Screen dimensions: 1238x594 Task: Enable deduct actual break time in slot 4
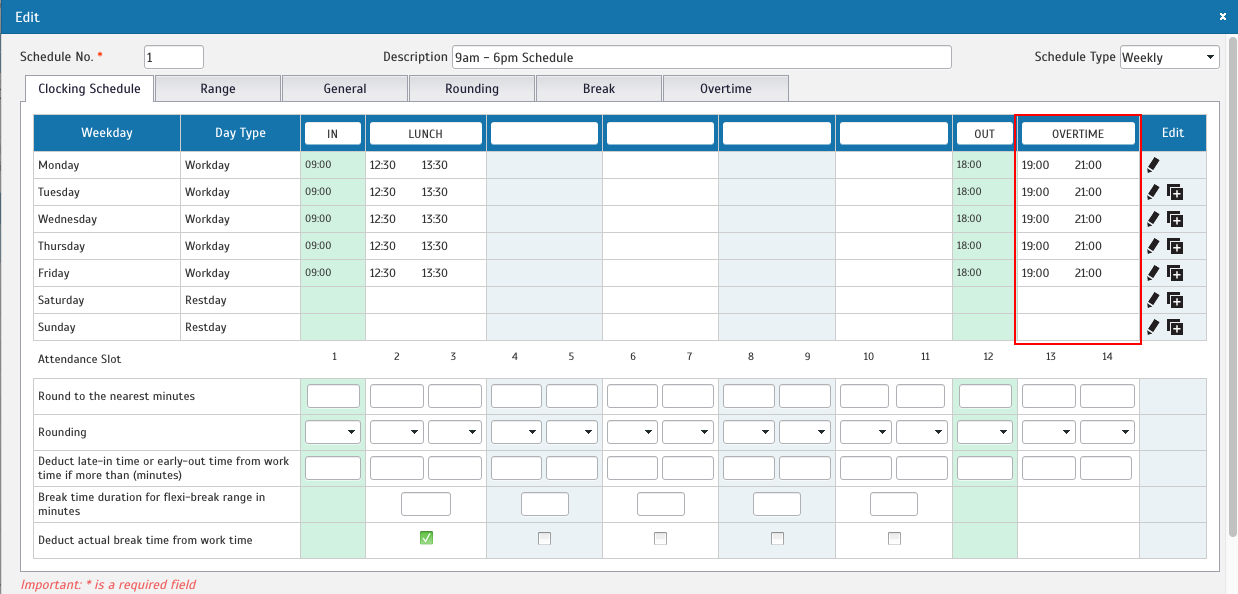[544, 538]
